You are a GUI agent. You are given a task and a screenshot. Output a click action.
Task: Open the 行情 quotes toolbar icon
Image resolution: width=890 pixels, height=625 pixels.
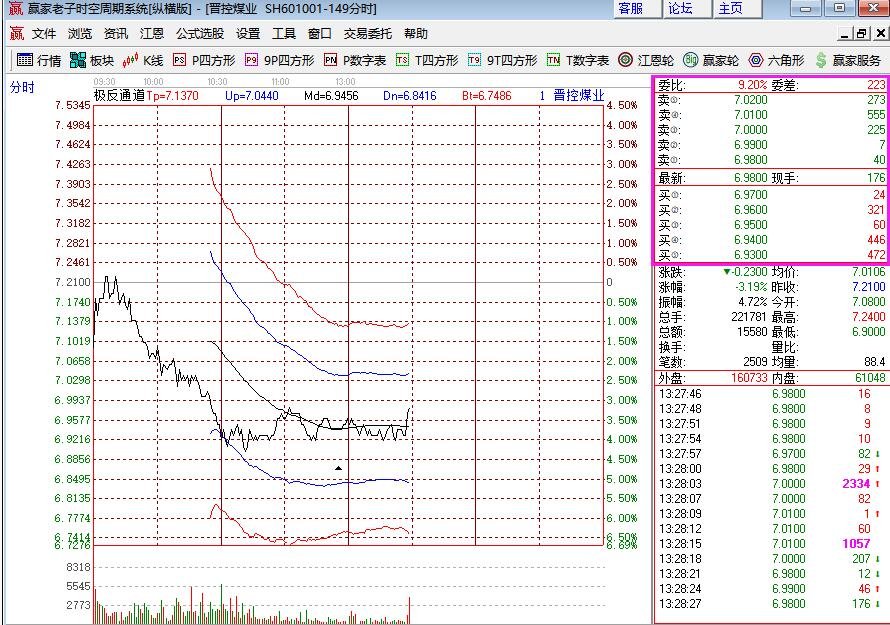click(x=39, y=60)
